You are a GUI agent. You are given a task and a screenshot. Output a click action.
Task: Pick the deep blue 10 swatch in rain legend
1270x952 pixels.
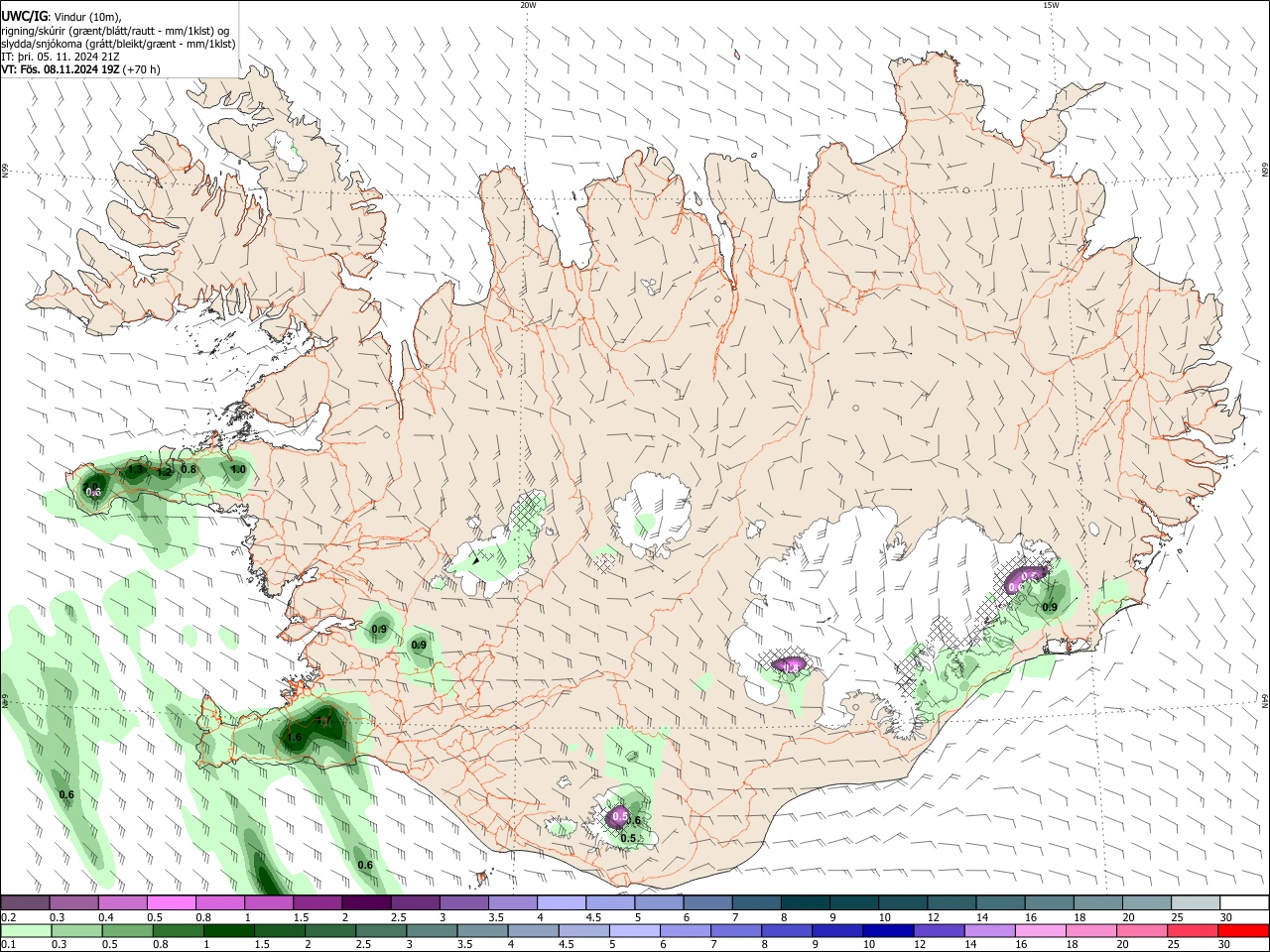click(x=888, y=930)
